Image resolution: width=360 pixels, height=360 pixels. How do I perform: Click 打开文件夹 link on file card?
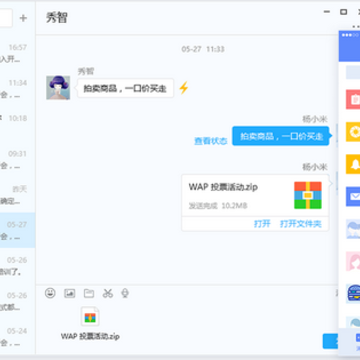301,224
